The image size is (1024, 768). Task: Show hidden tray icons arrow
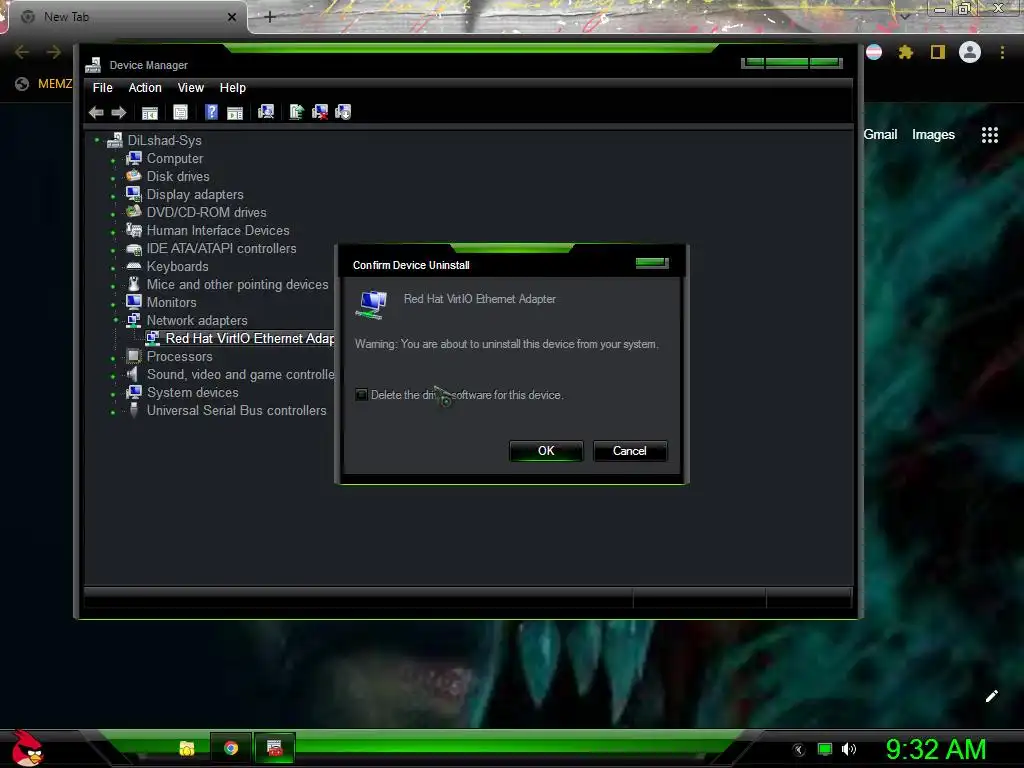coord(799,750)
